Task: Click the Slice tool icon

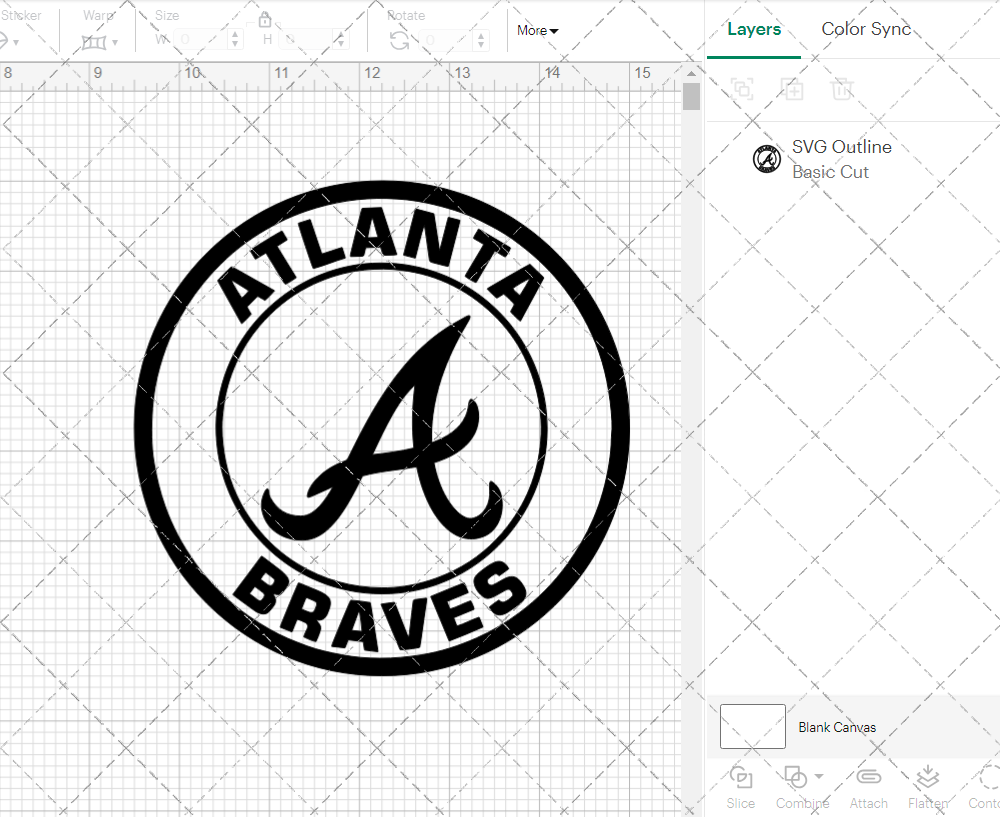Action: tap(740, 778)
